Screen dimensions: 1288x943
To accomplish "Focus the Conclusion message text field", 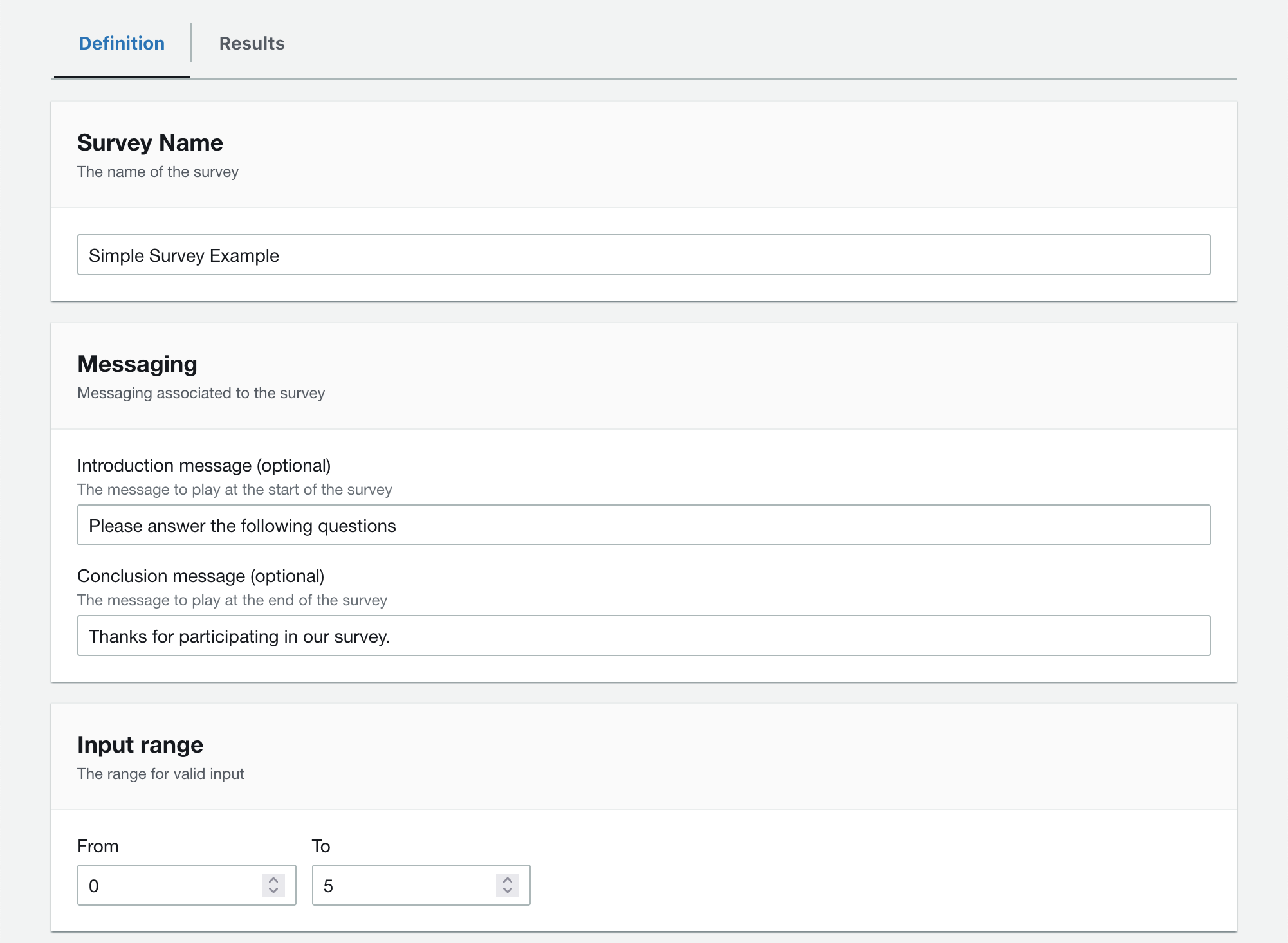I will tap(643, 636).
